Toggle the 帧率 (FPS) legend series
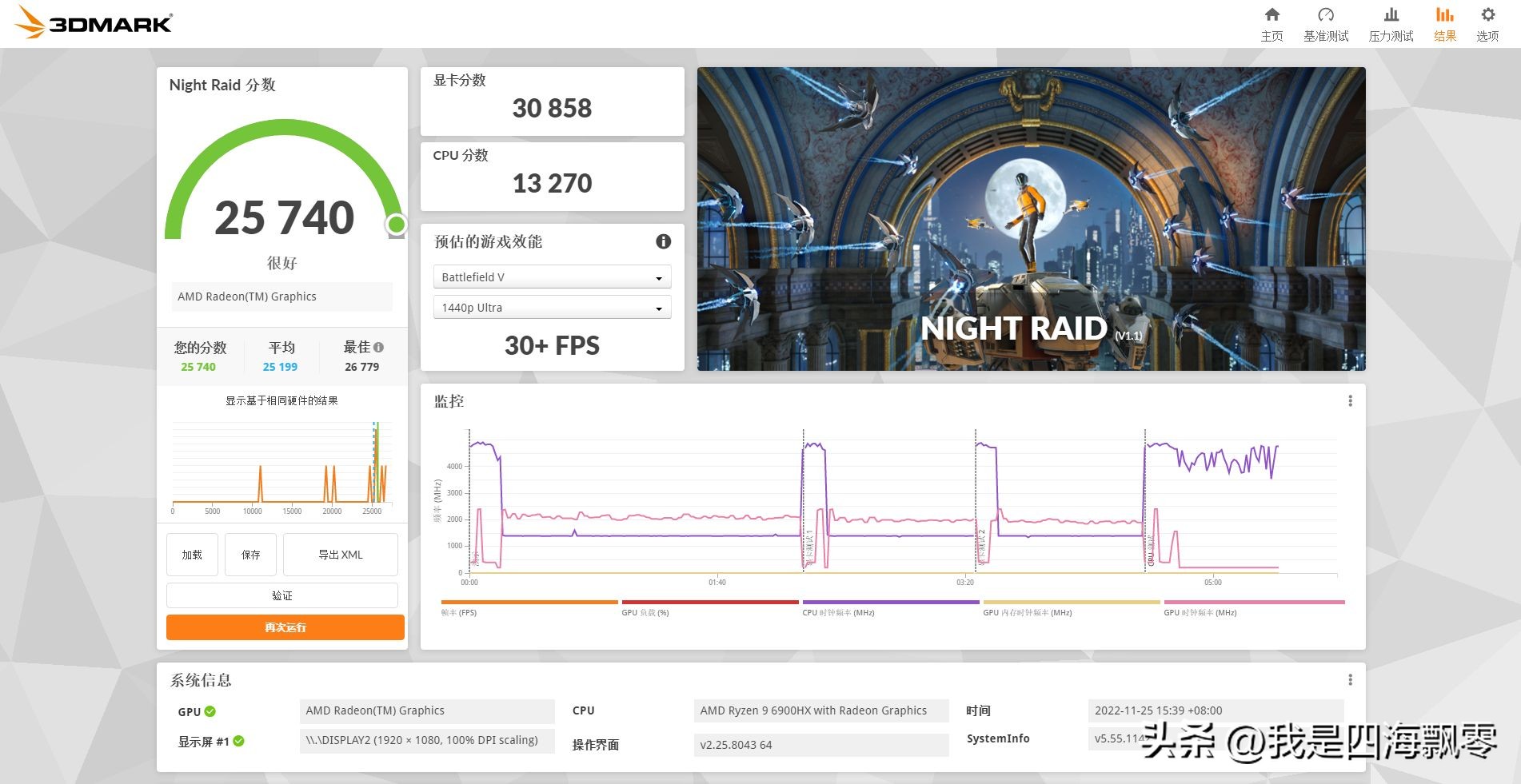Screen dimensions: 1521x784 [x=529, y=607]
